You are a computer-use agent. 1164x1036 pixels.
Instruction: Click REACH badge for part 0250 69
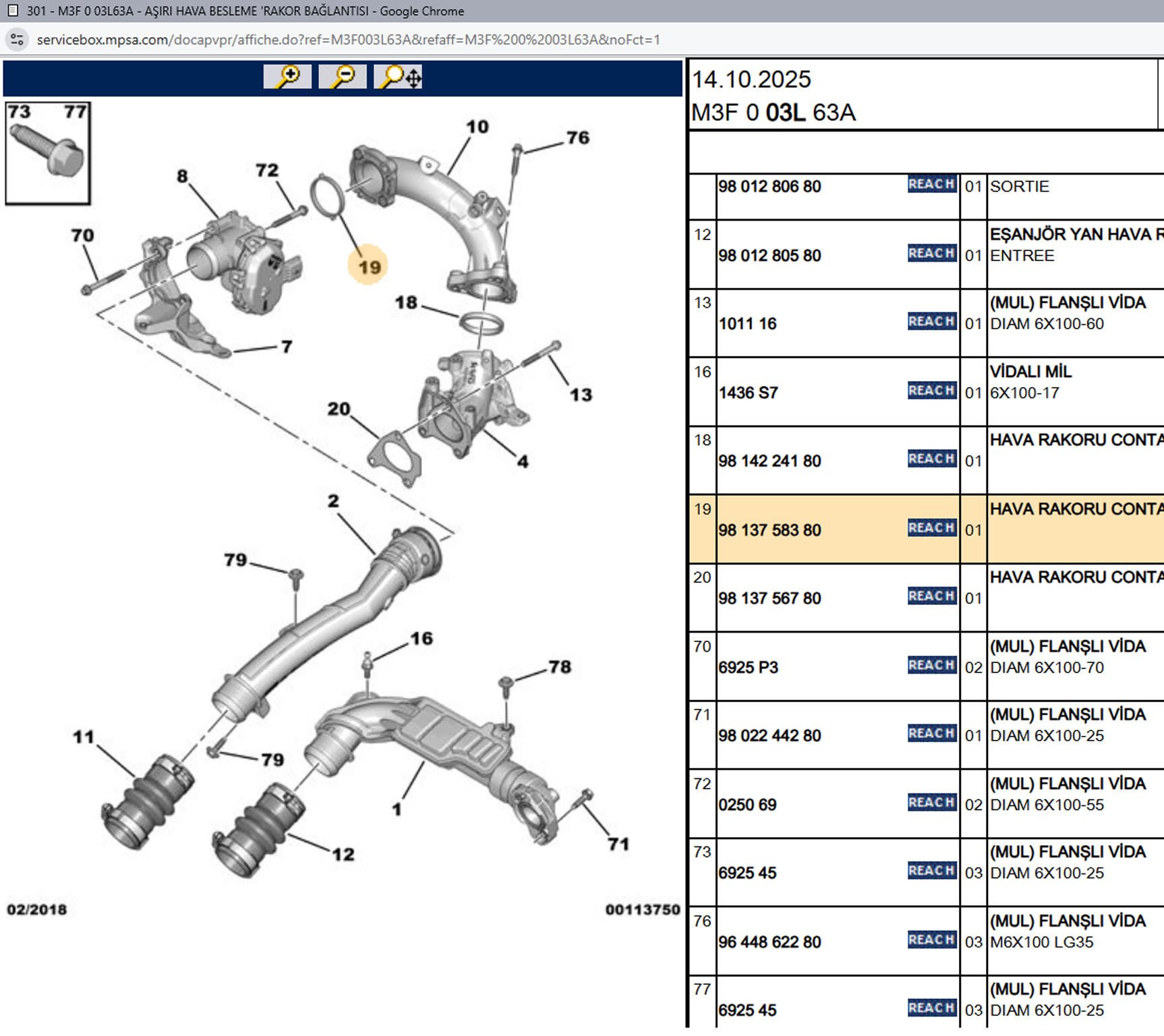click(x=931, y=803)
